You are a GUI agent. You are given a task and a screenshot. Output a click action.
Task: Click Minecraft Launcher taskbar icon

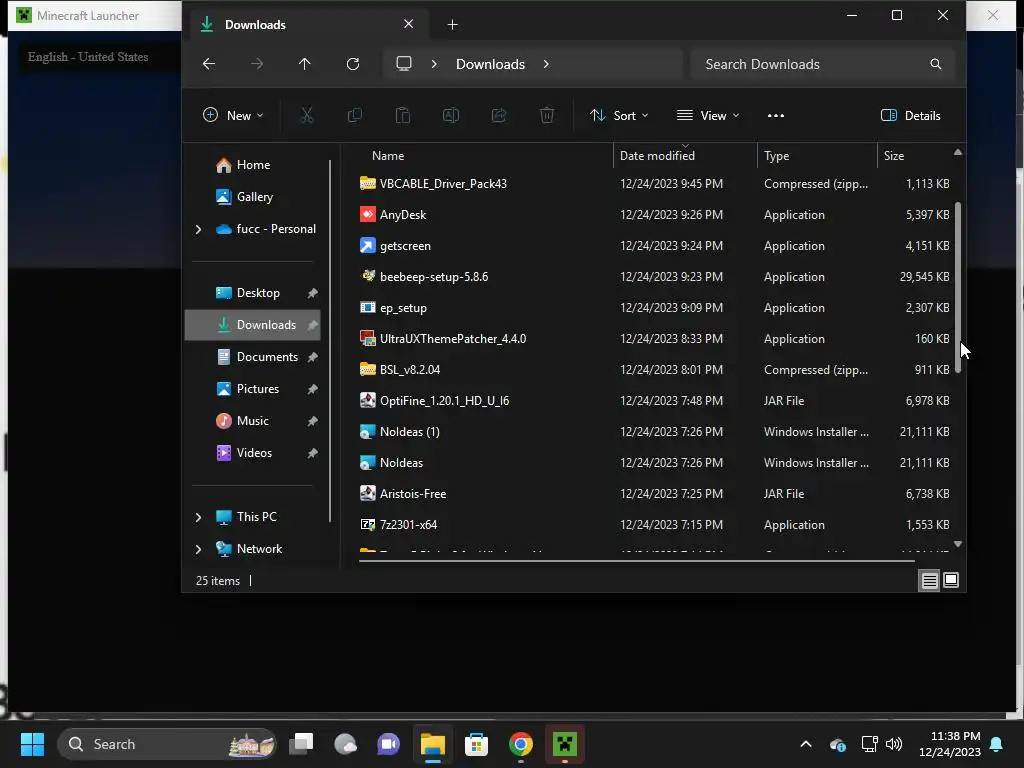(565, 744)
